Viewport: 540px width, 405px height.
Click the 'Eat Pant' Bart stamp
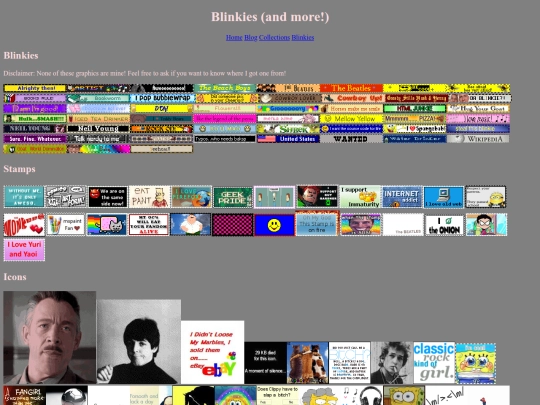click(150, 197)
